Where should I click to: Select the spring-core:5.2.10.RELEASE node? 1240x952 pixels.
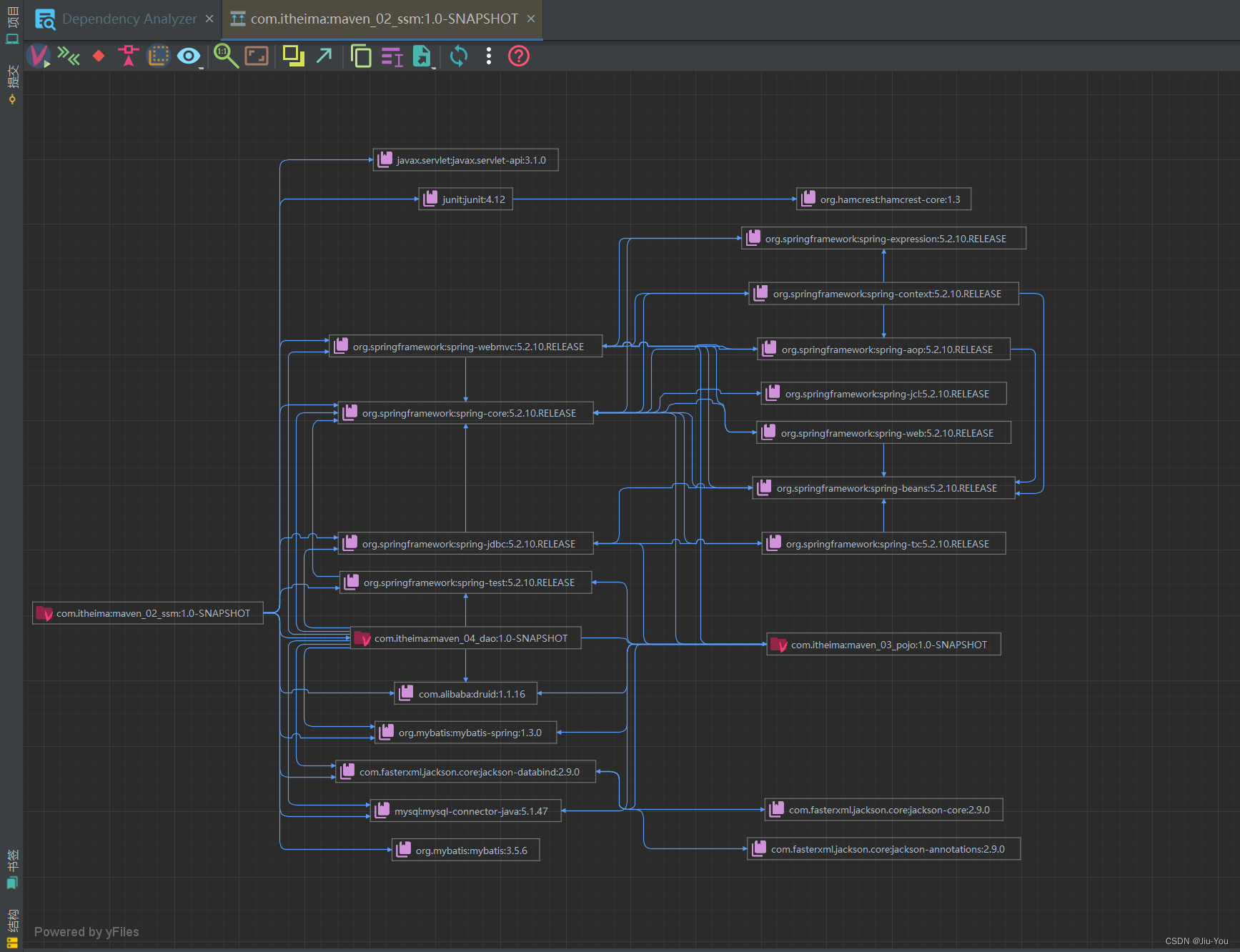tap(465, 413)
